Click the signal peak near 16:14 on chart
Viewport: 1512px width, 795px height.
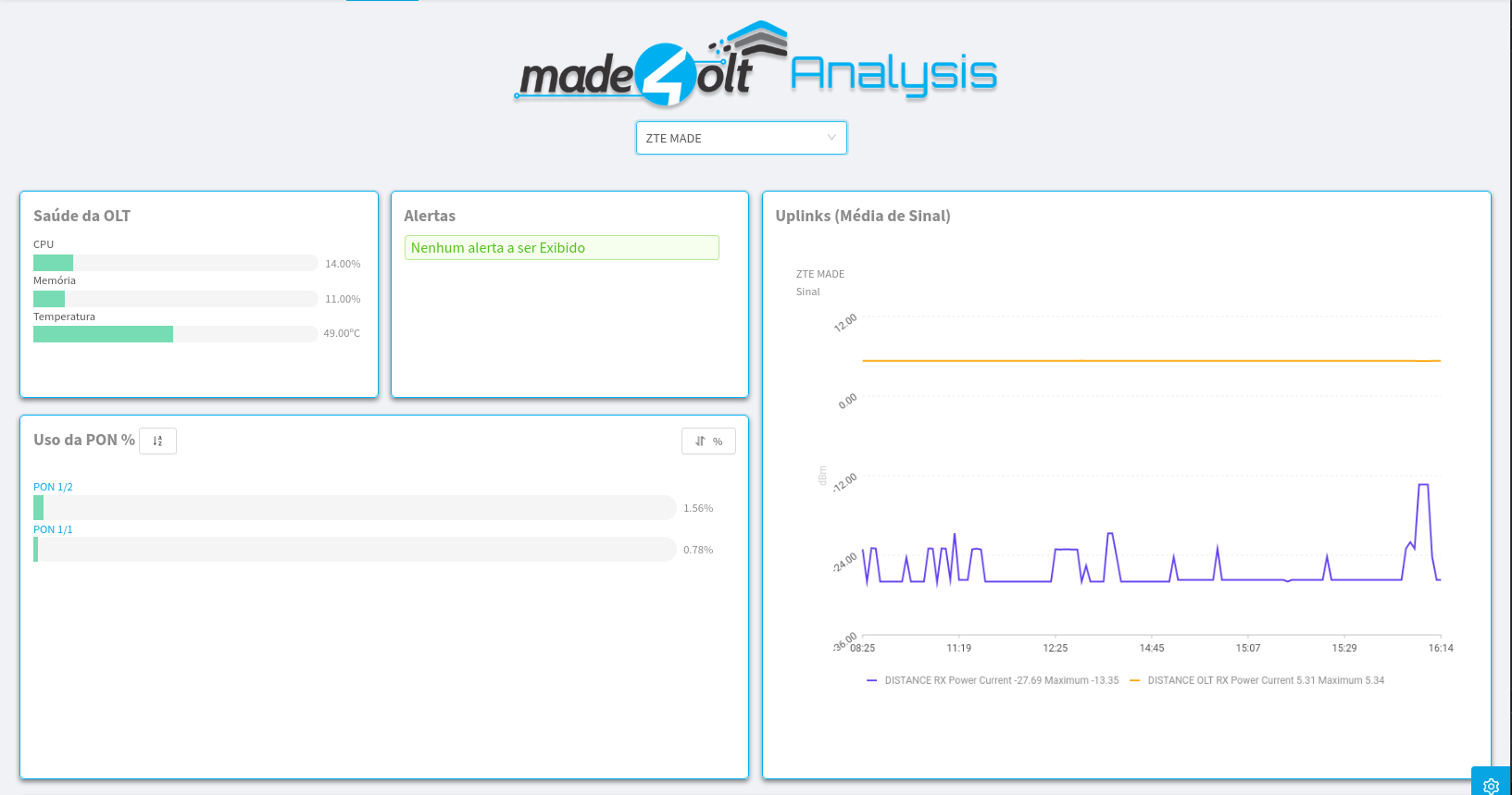(1423, 485)
